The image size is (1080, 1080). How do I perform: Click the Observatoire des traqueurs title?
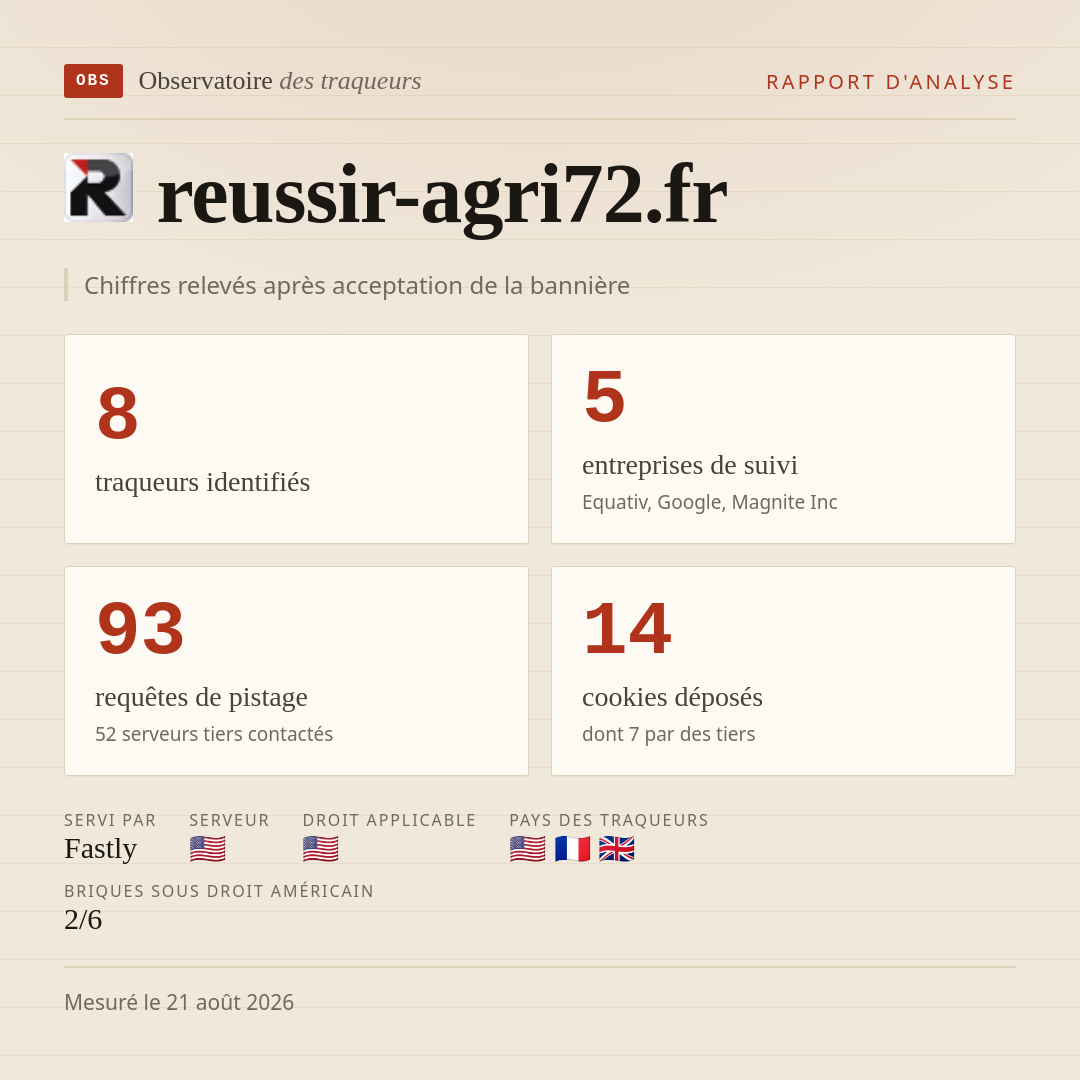click(x=280, y=81)
